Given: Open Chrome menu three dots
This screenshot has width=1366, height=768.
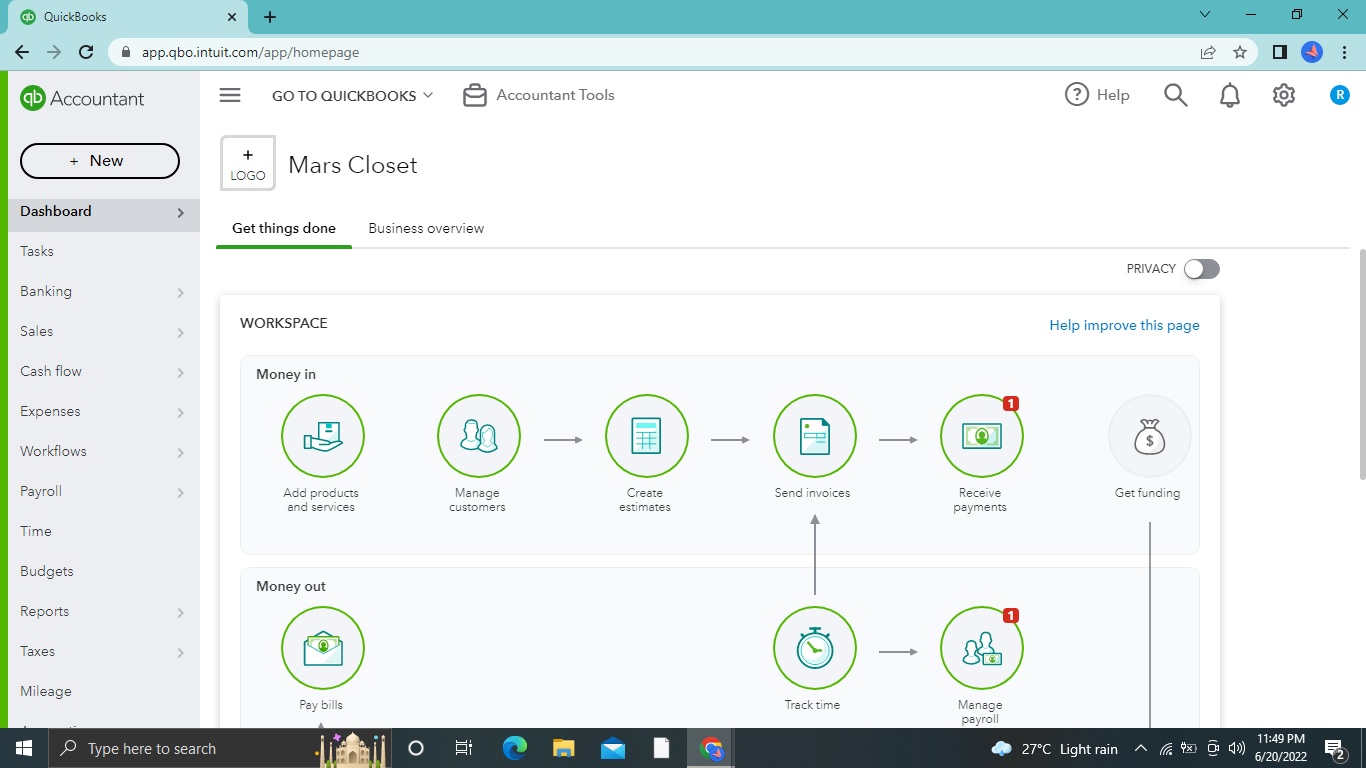Looking at the screenshot, I should 1344,52.
